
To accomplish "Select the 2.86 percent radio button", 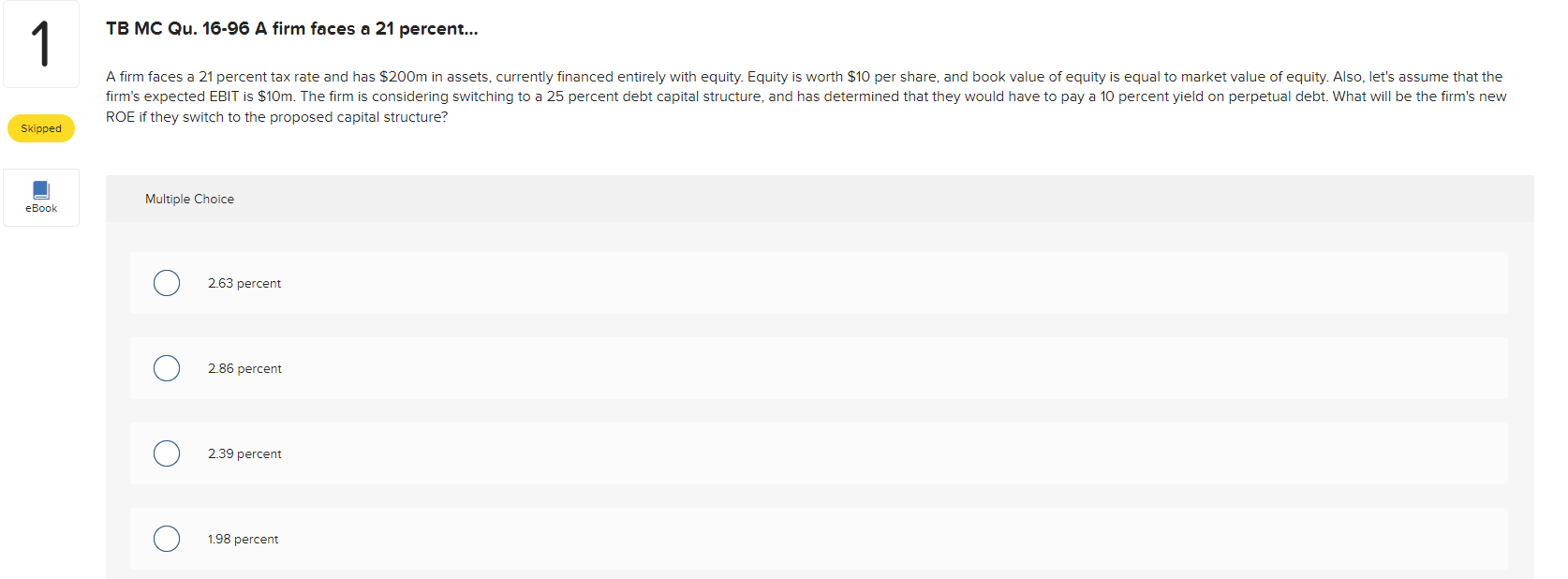I will [x=166, y=367].
